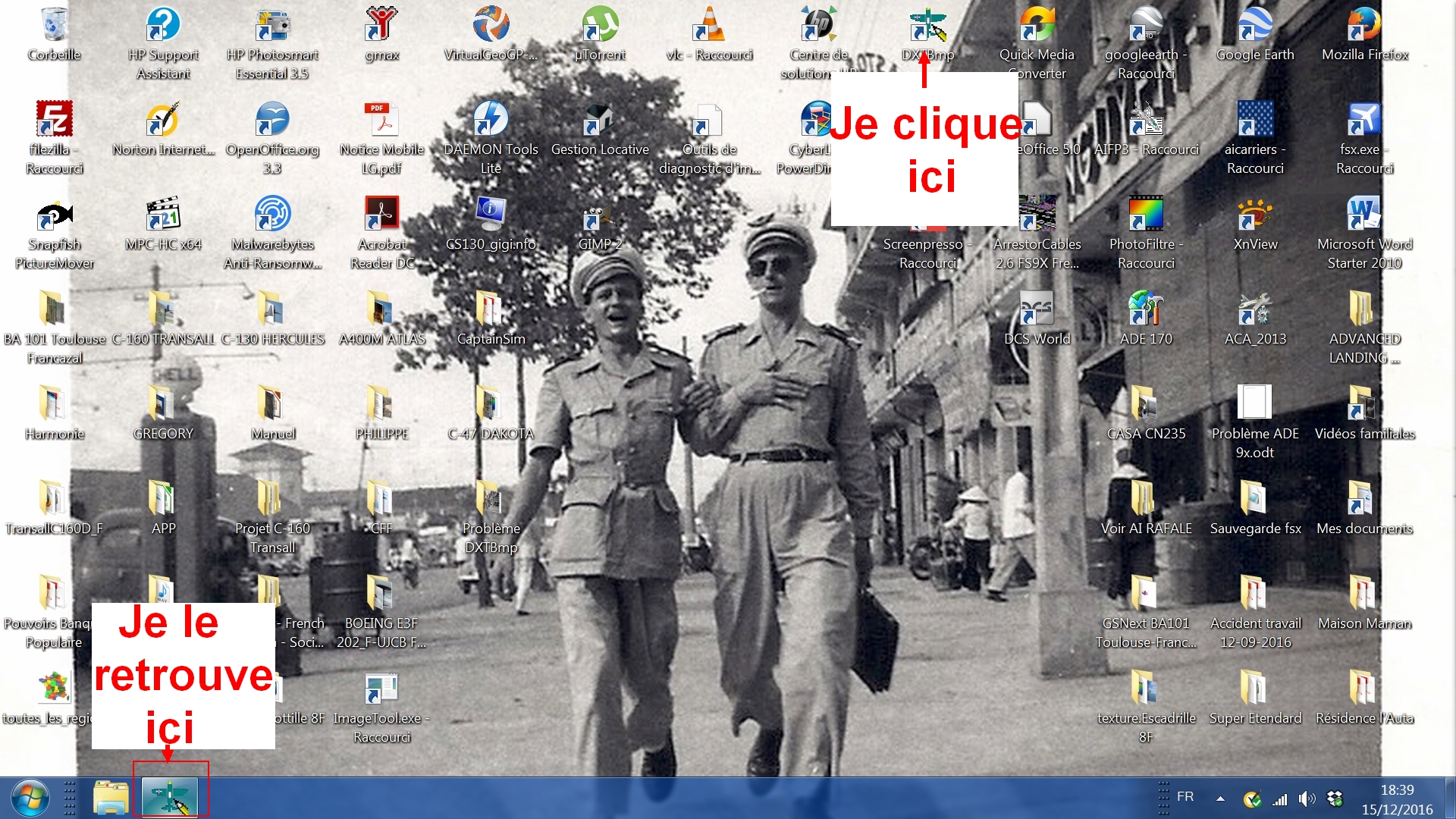Launch vlc - Raccourci shortcut

pos(709,25)
